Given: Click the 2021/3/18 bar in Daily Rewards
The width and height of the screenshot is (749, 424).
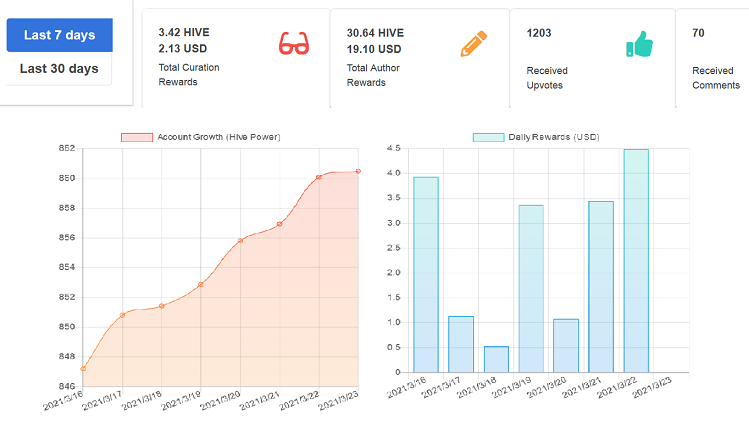Looking at the screenshot, I should [496, 360].
